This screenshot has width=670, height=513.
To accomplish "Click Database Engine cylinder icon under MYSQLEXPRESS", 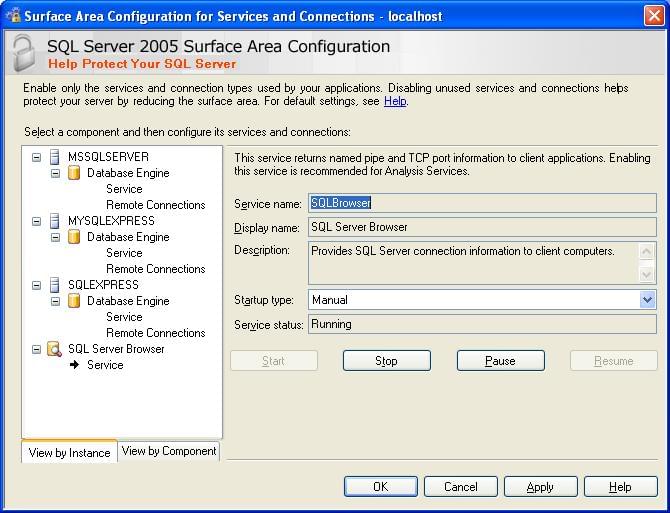I will tap(74, 237).
